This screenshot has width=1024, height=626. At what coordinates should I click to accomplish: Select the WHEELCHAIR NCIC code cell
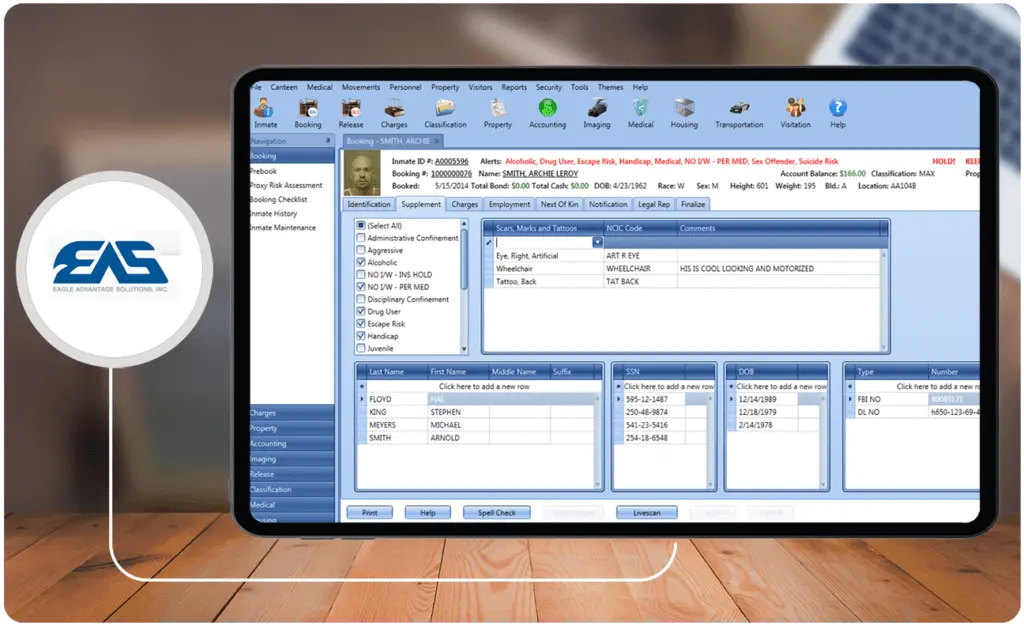(641, 268)
